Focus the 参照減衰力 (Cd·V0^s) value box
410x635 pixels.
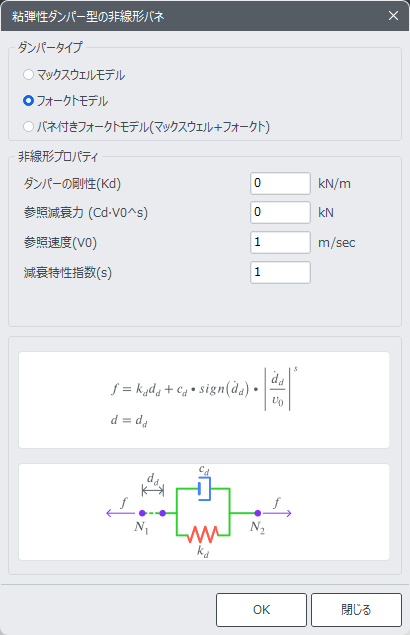pos(280,212)
